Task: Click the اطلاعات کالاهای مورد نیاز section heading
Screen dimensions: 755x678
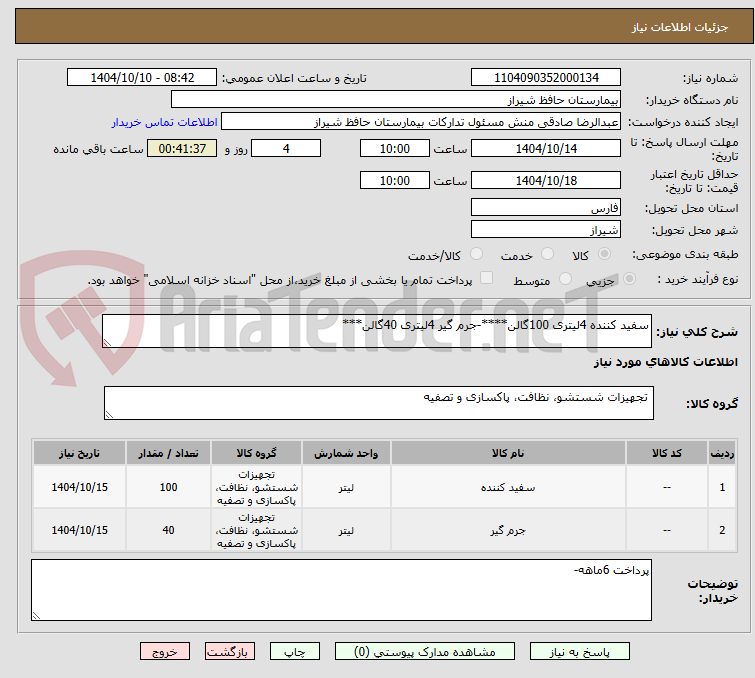Action: (x=665, y=362)
